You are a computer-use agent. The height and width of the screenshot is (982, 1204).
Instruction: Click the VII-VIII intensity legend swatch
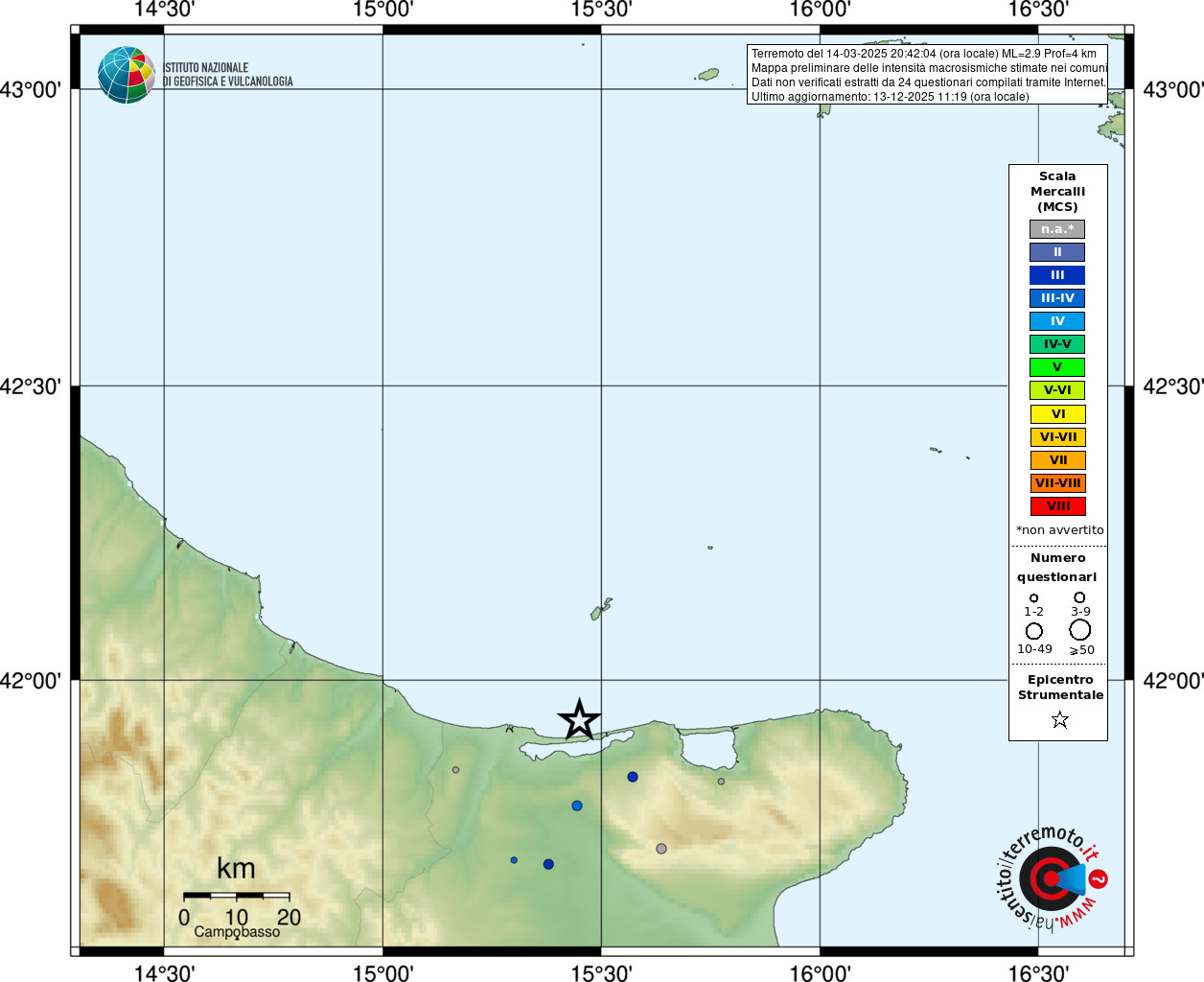click(1057, 483)
